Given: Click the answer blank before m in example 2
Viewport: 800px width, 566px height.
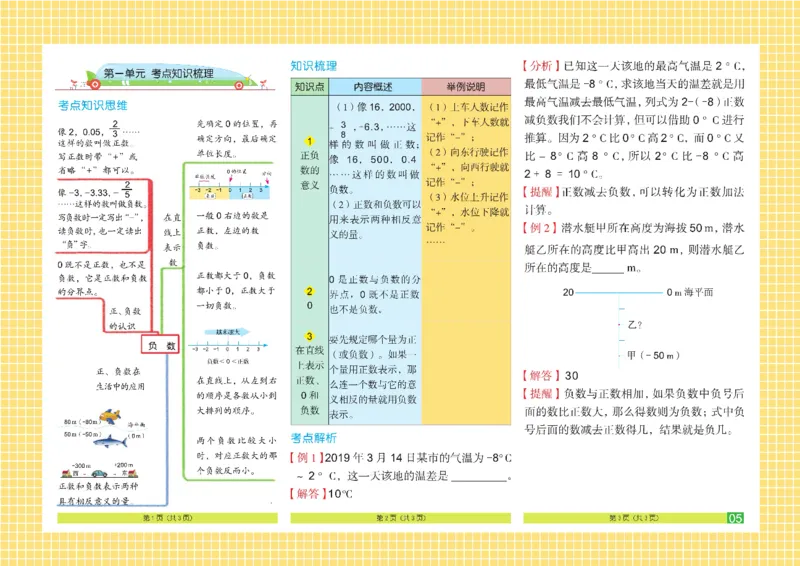Looking at the screenshot, I should (608, 268).
